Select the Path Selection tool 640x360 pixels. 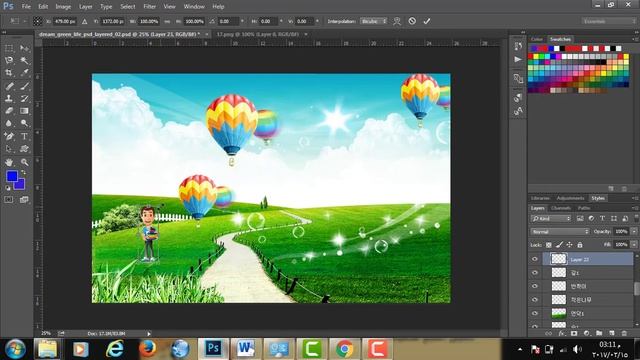[x=9, y=149]
